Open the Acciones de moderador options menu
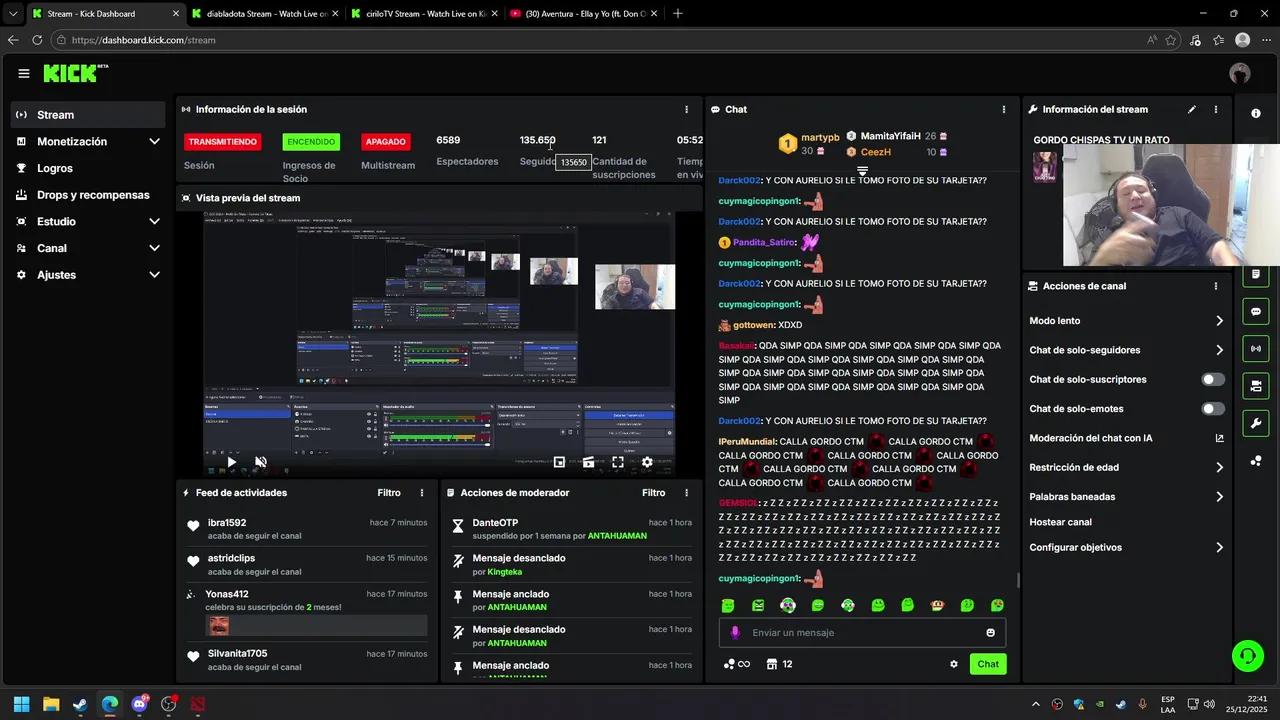 click(686, 493)
